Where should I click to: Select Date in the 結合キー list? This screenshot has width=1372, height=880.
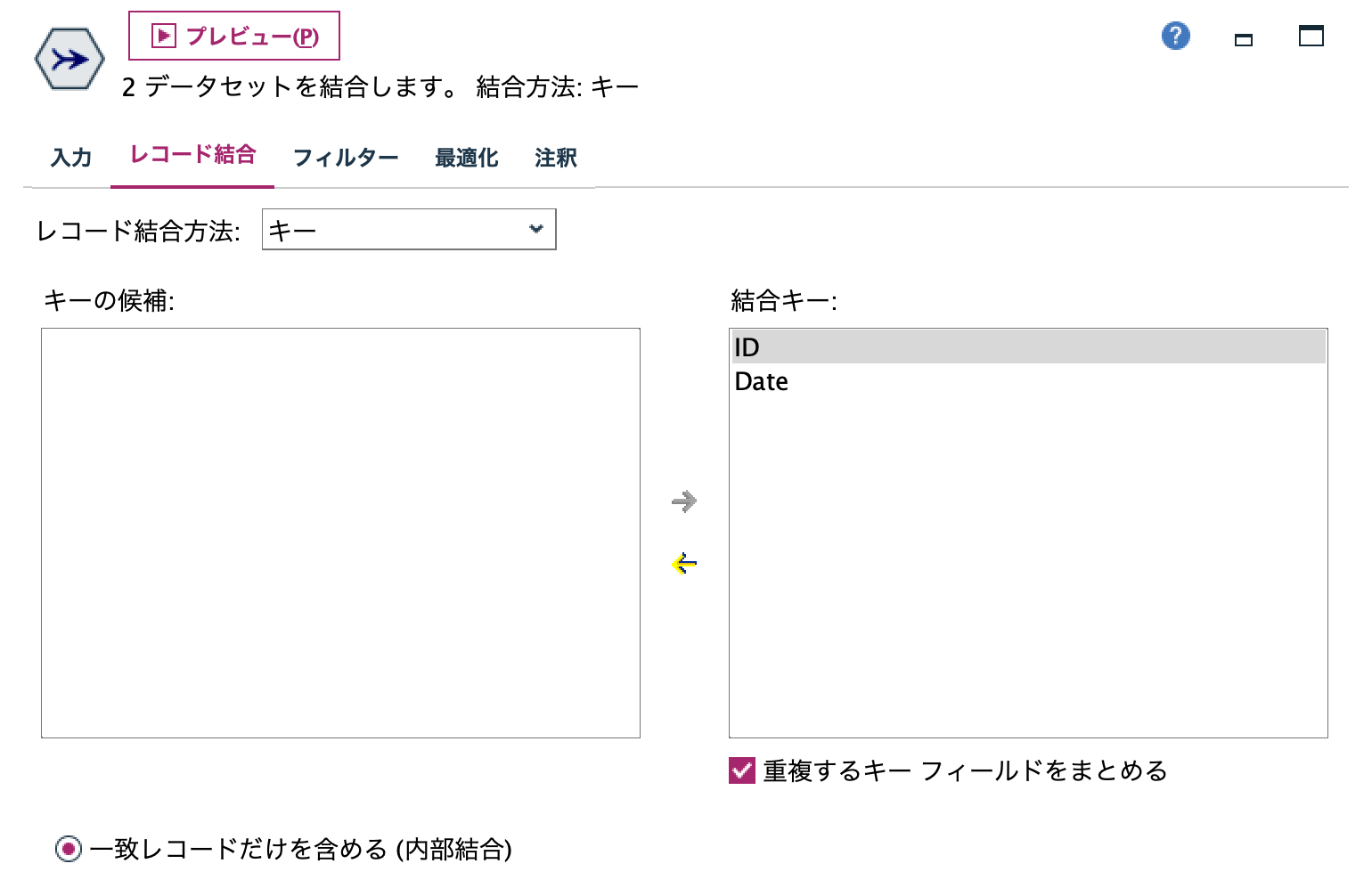(761, 381)
